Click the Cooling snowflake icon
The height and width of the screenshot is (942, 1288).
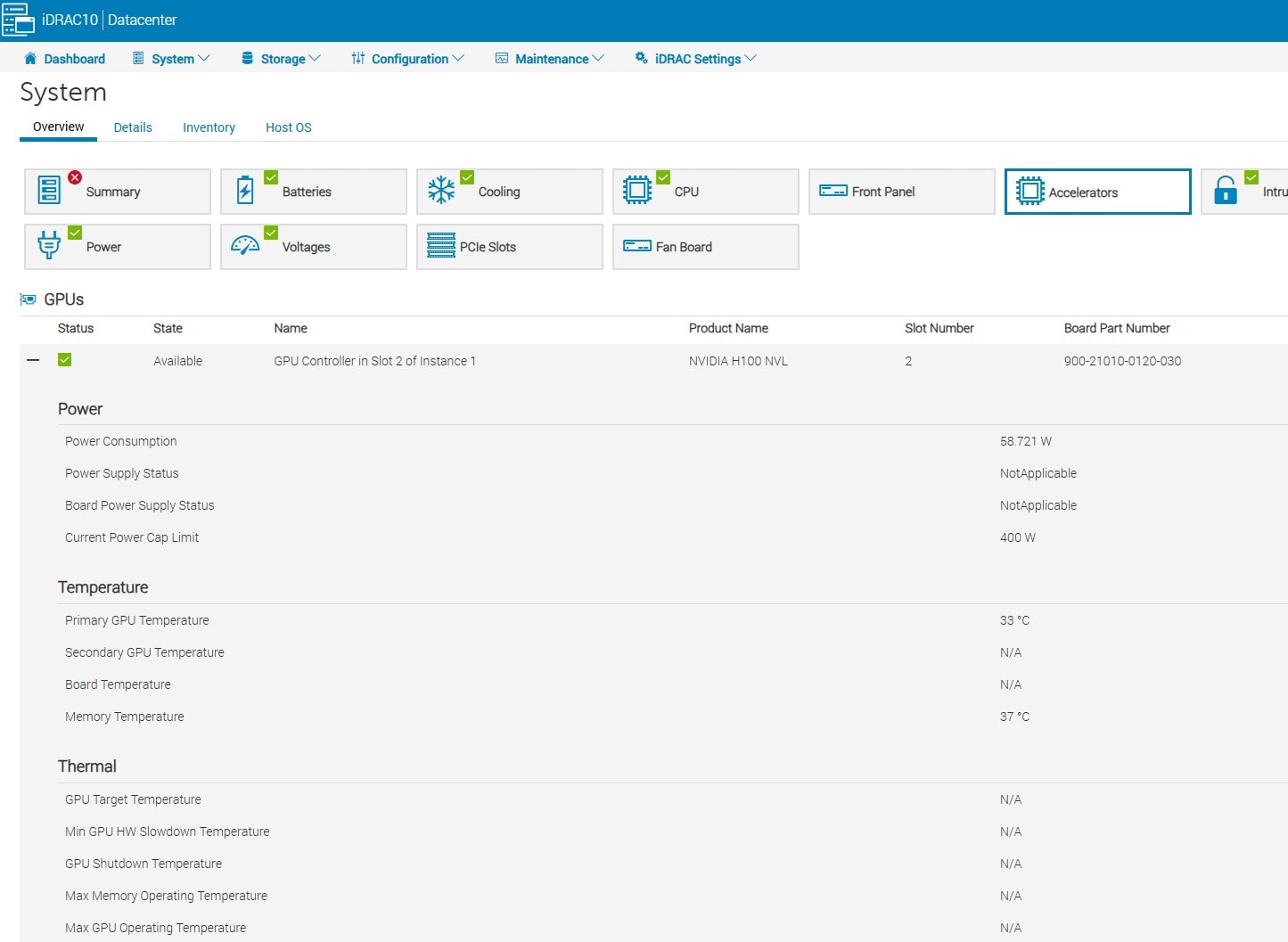coord(443,189)
